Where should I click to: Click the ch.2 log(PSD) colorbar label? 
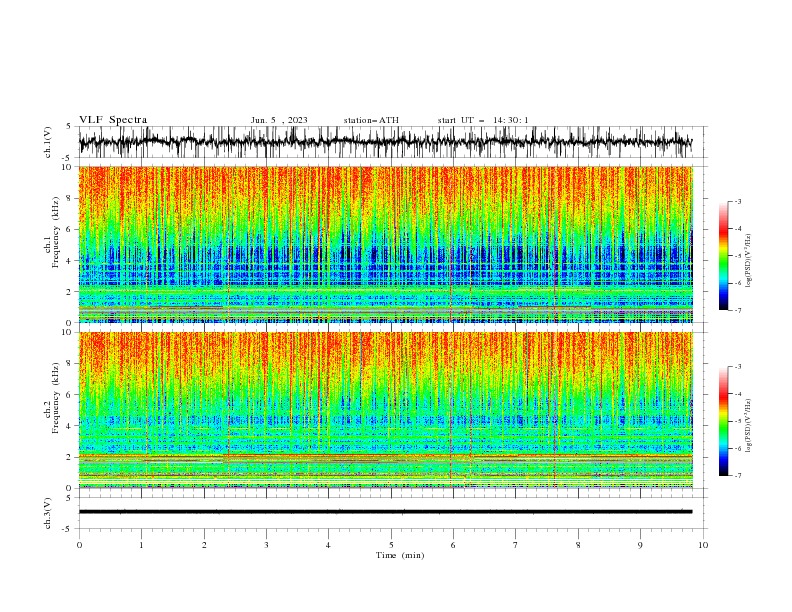(x=748, y=426)
